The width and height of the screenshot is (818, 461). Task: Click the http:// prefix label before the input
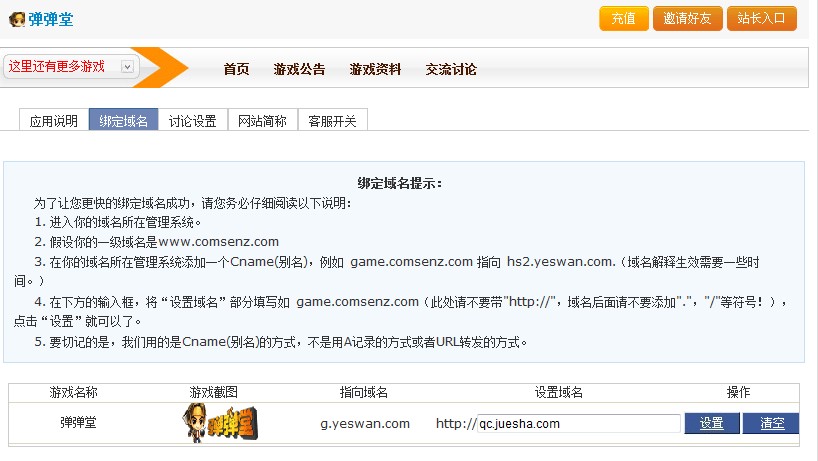(456, 423)
